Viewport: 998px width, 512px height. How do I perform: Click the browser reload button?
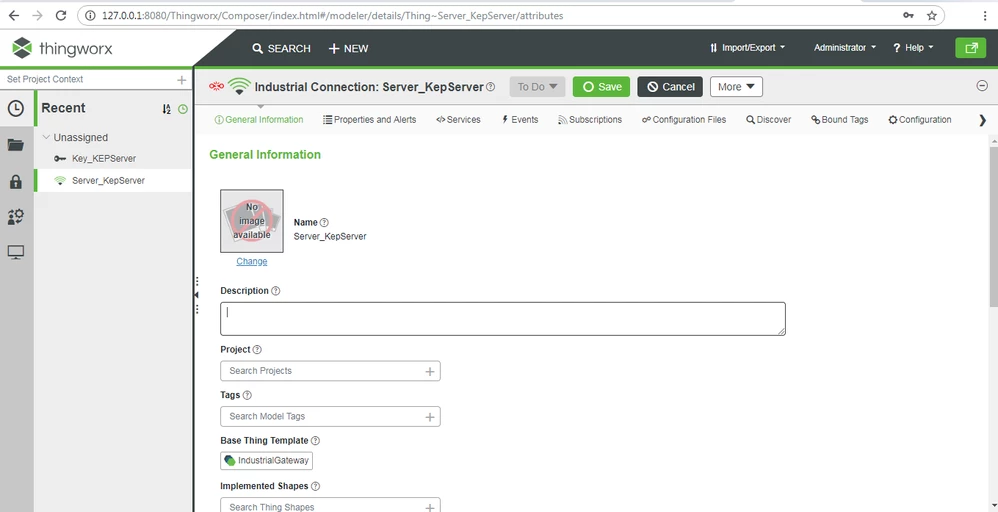[60, 15]
